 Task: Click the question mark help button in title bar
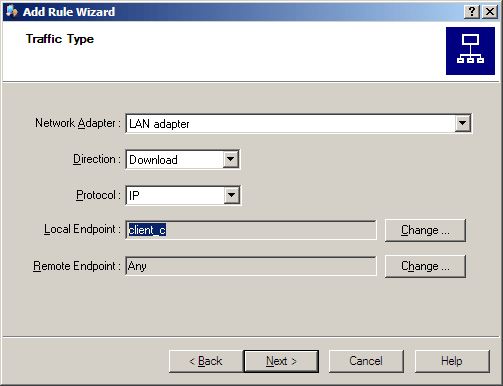[x=472, y=12]
